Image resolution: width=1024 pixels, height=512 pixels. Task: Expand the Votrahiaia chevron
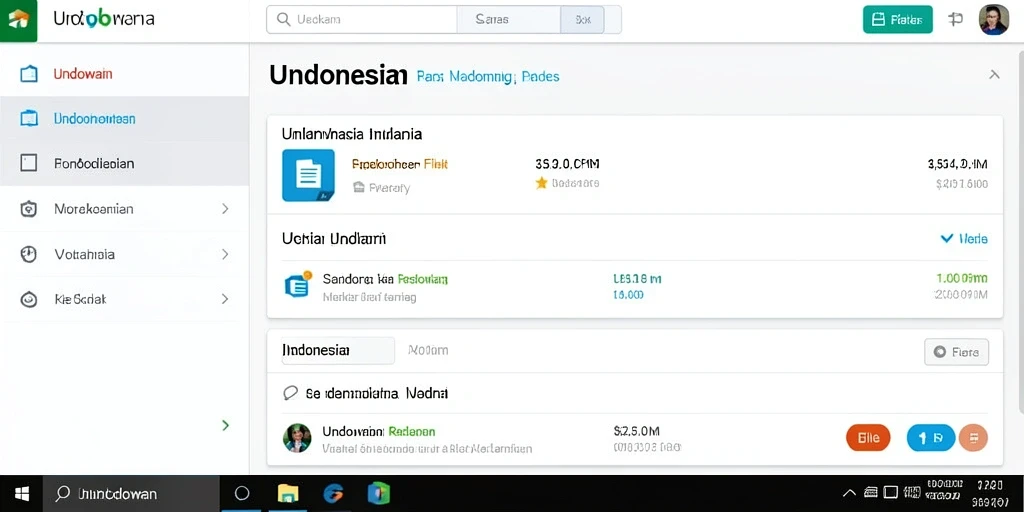tap(225, 254)
